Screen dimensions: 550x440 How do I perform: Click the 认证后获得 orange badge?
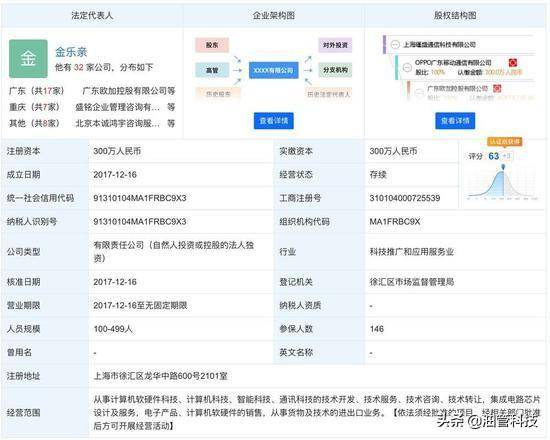click(x=504, y=141)
